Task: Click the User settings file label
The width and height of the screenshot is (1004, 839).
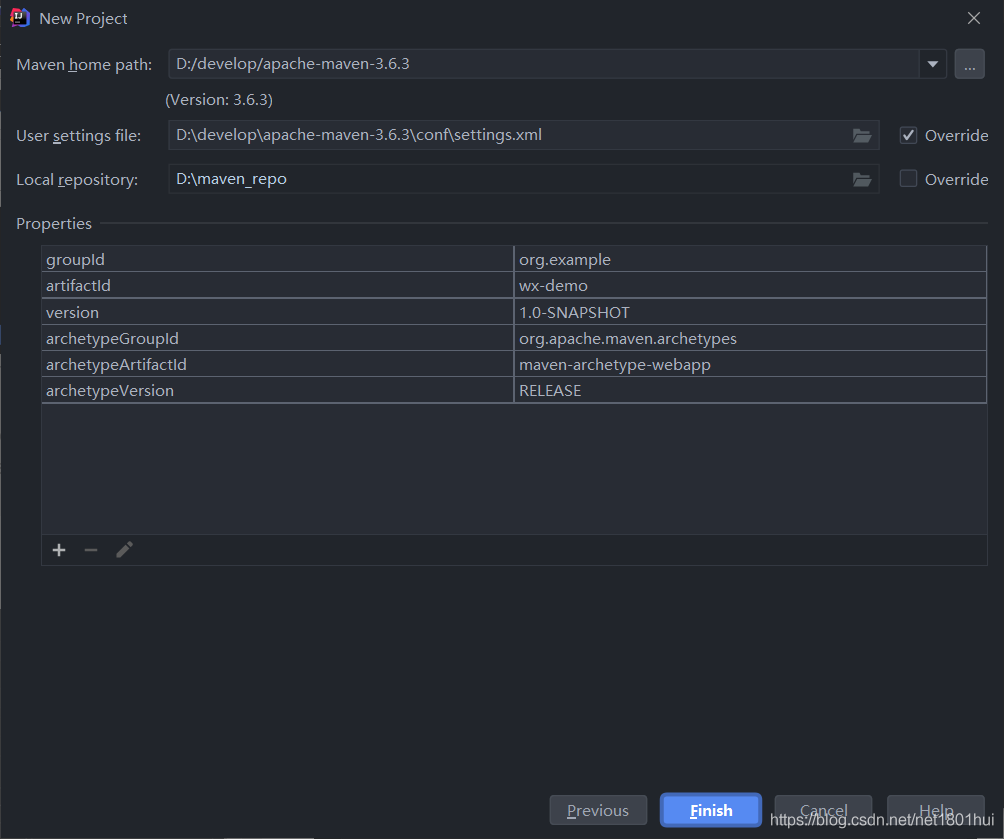Action: 78,136
